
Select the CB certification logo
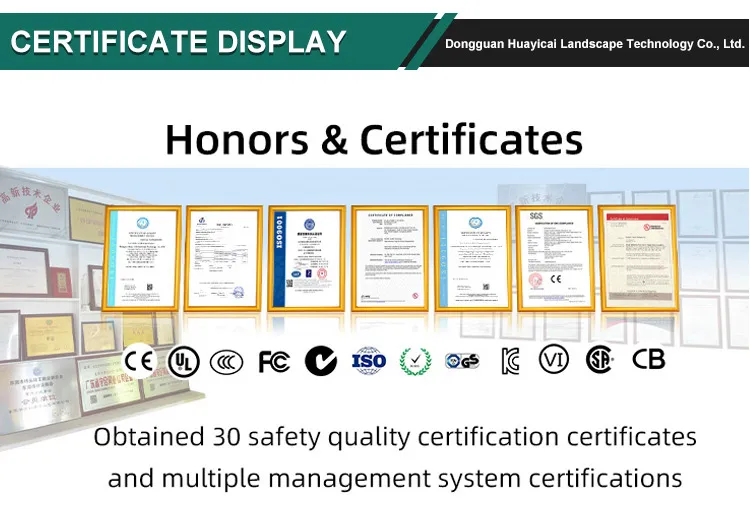pyautogui.click(x=648, y=359)
